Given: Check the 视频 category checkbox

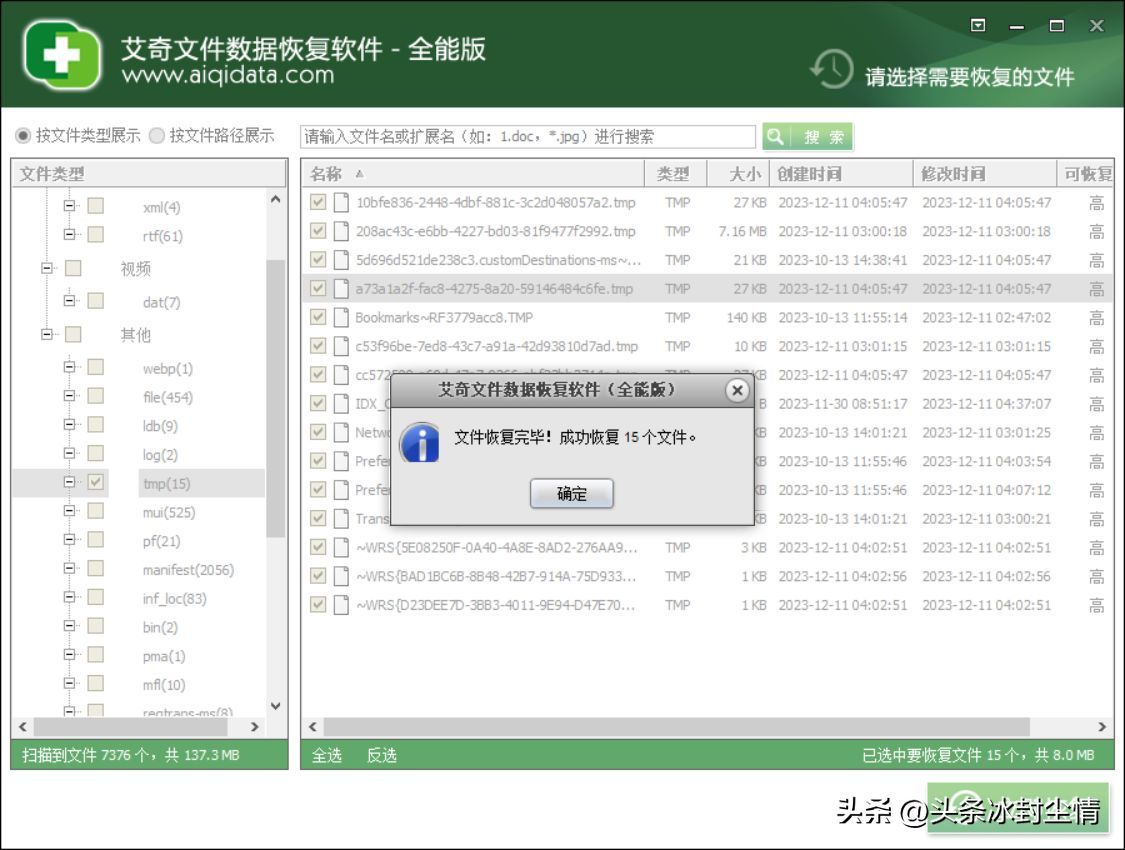Looking at the screenshot, I should (x=72, y=268).
